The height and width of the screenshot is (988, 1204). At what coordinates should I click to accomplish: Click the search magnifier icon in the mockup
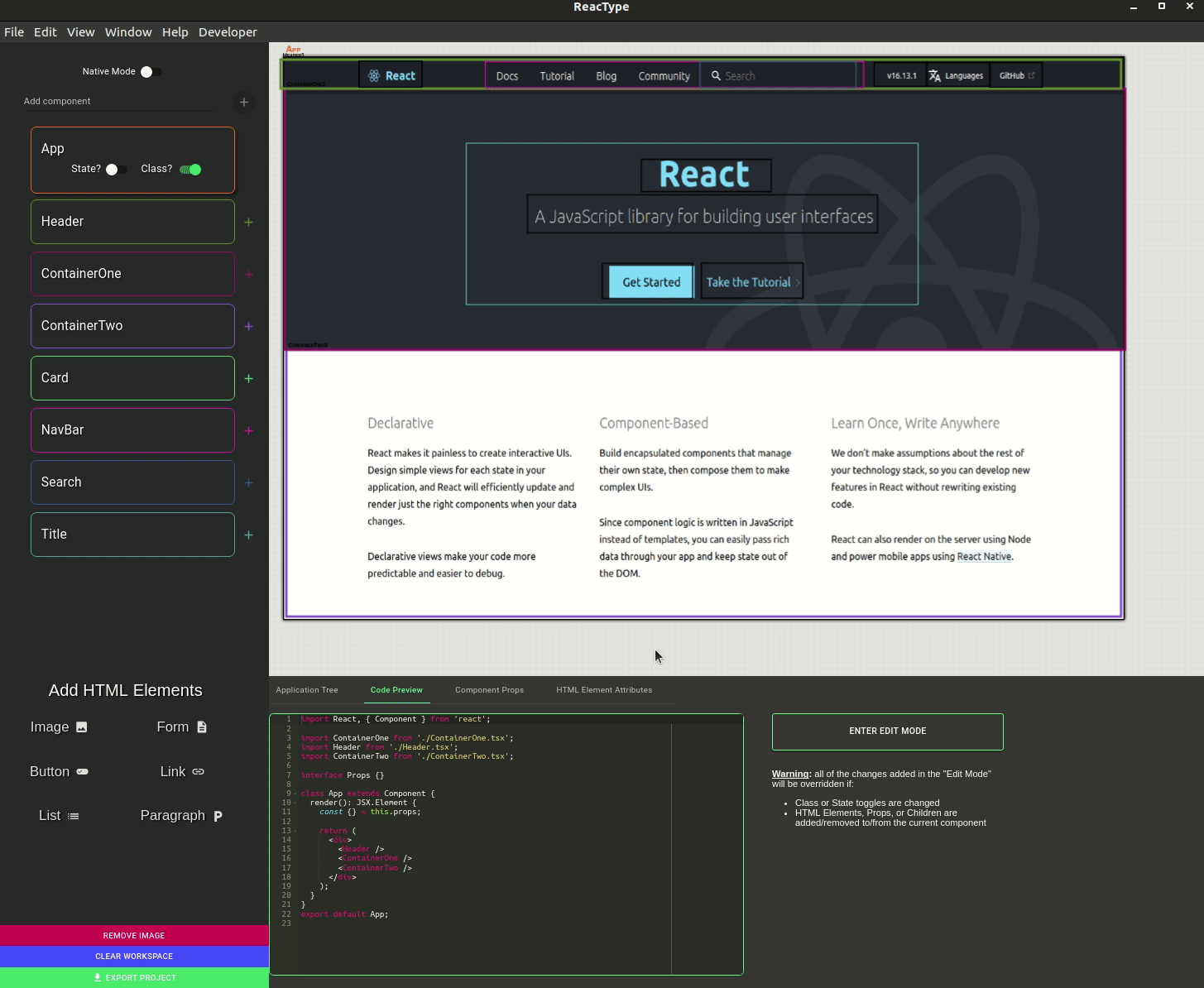coord(716,75)
